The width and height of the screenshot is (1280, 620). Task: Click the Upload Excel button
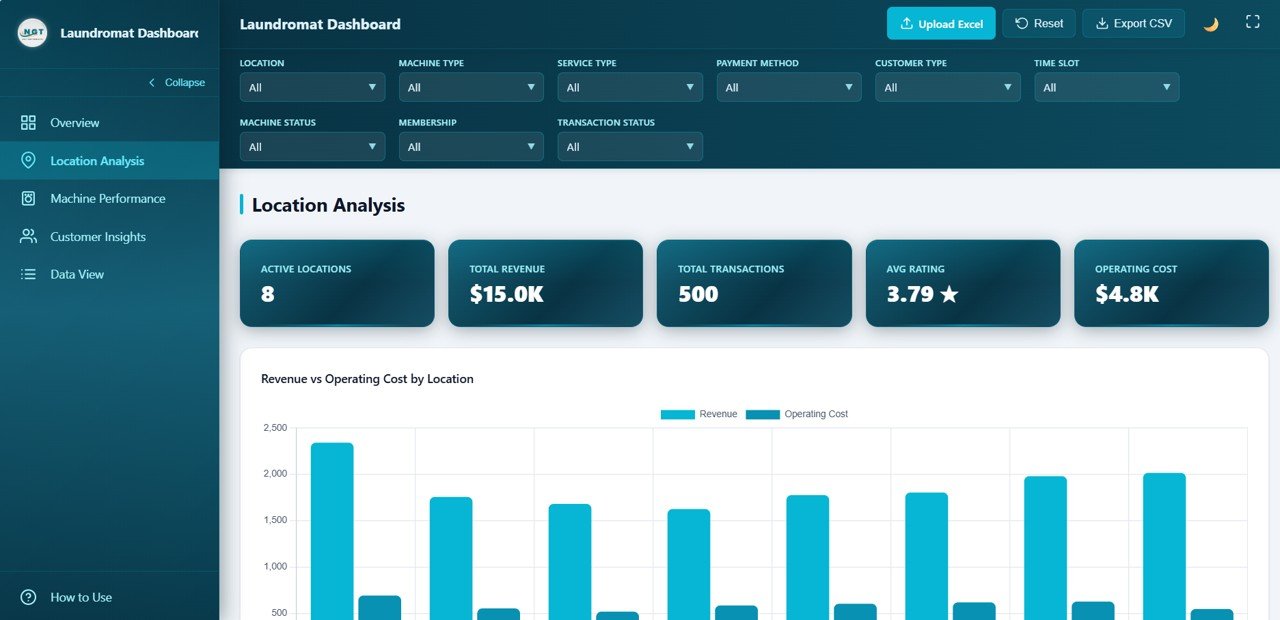[940, 22]
